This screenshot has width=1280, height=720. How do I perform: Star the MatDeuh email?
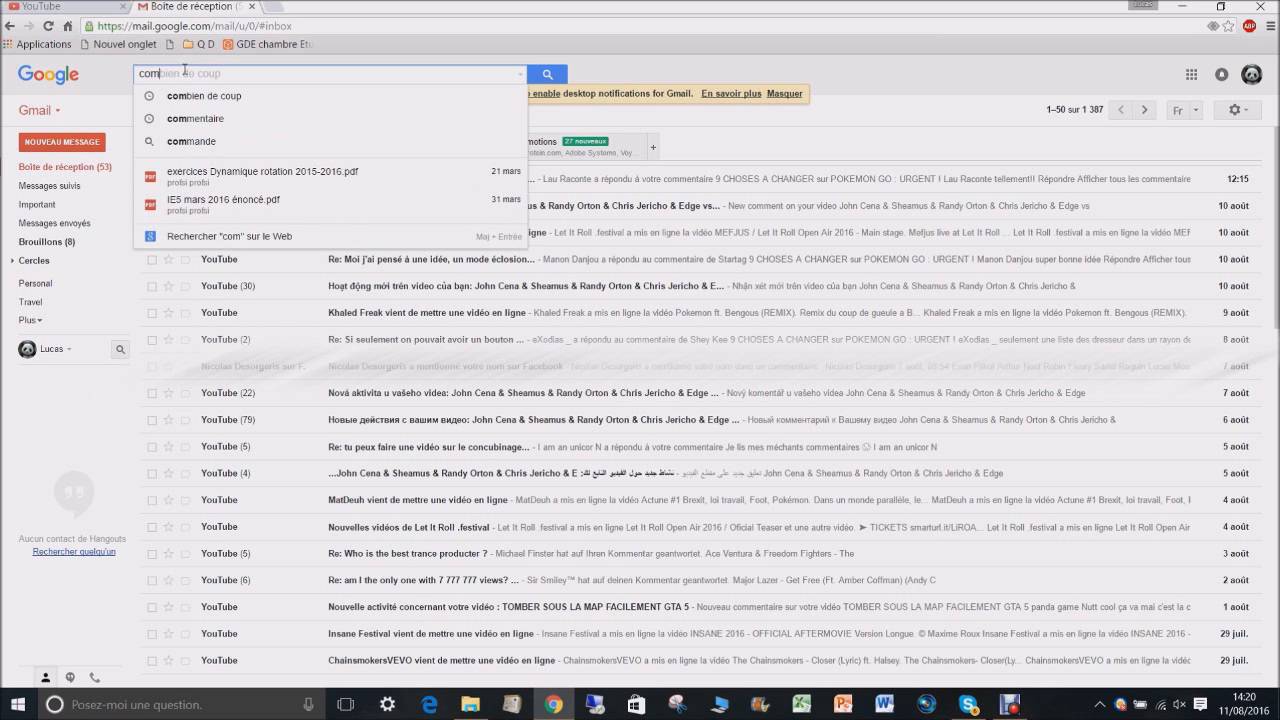click(169, 500)
